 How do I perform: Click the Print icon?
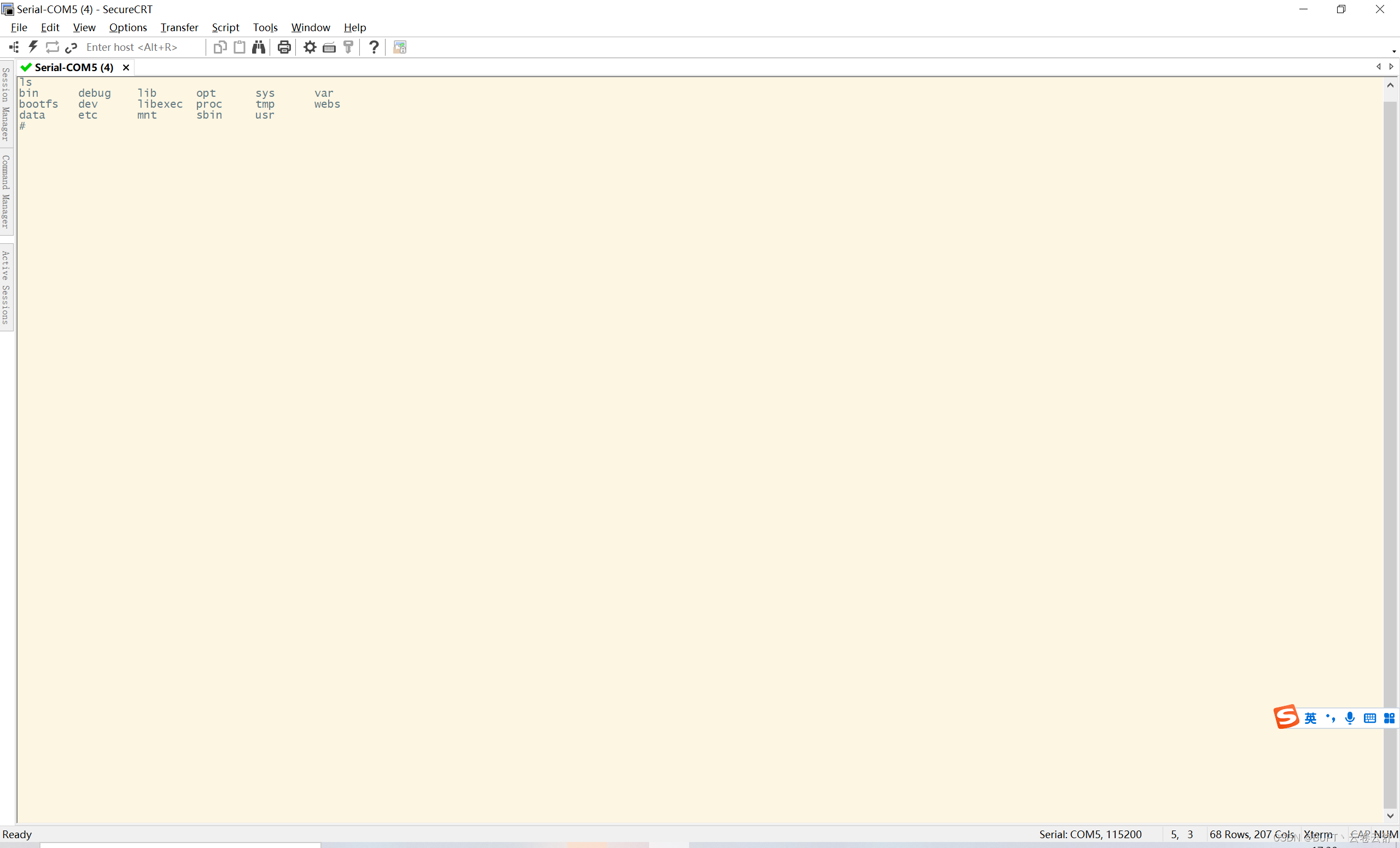click(x=284, y=47)
